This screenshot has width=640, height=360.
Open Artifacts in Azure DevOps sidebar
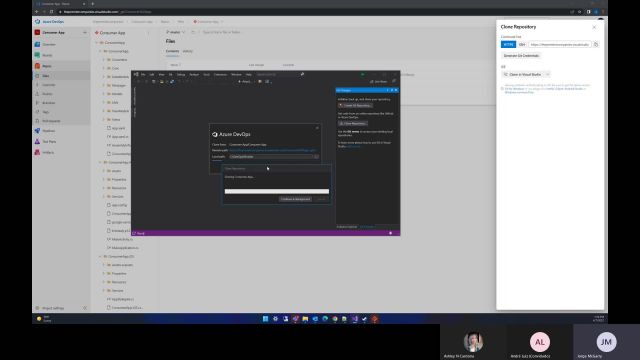coord(48,153)
